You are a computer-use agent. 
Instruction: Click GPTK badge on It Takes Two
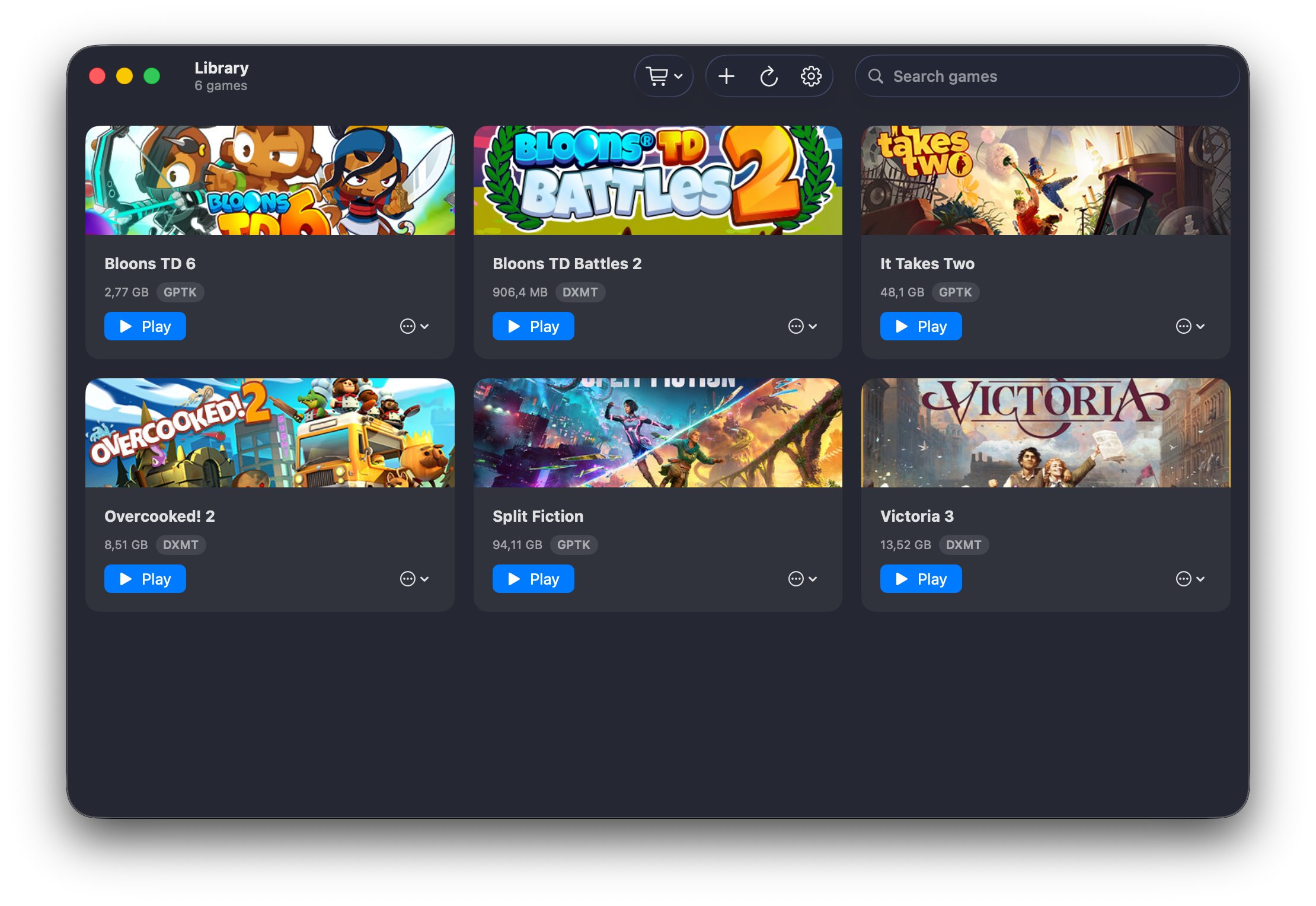coord(956,292)
